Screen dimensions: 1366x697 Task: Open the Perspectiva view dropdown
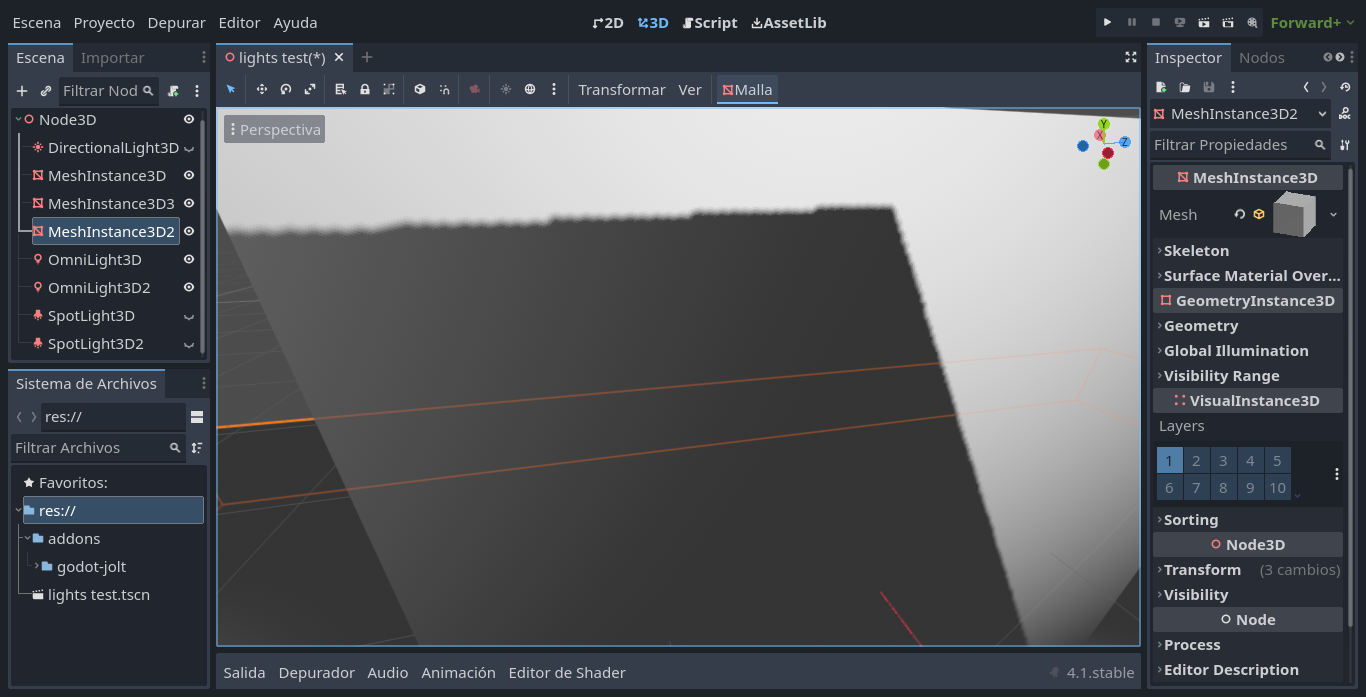coord(274,128)
